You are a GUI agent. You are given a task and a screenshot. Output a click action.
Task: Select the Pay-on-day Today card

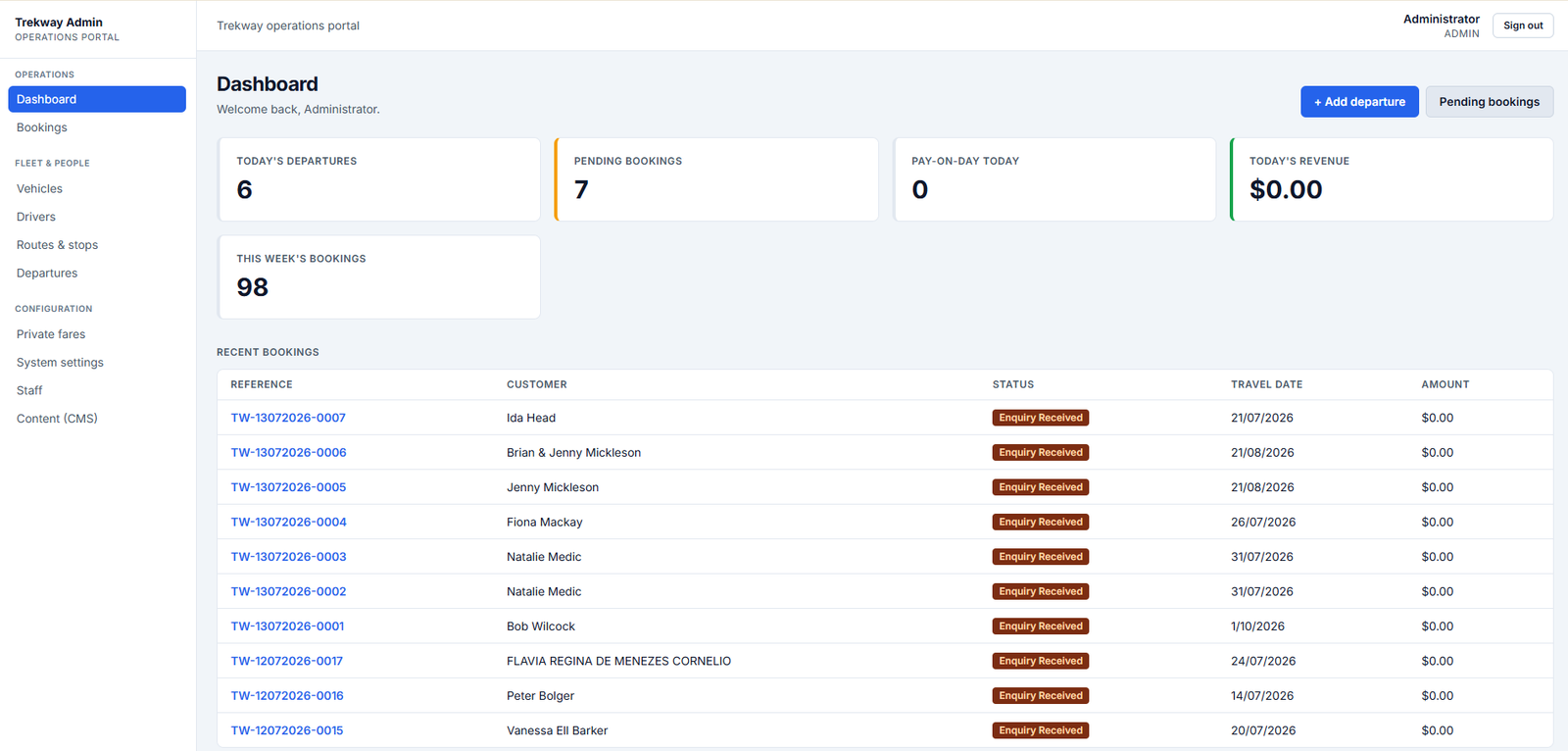tap(1054, 179)
